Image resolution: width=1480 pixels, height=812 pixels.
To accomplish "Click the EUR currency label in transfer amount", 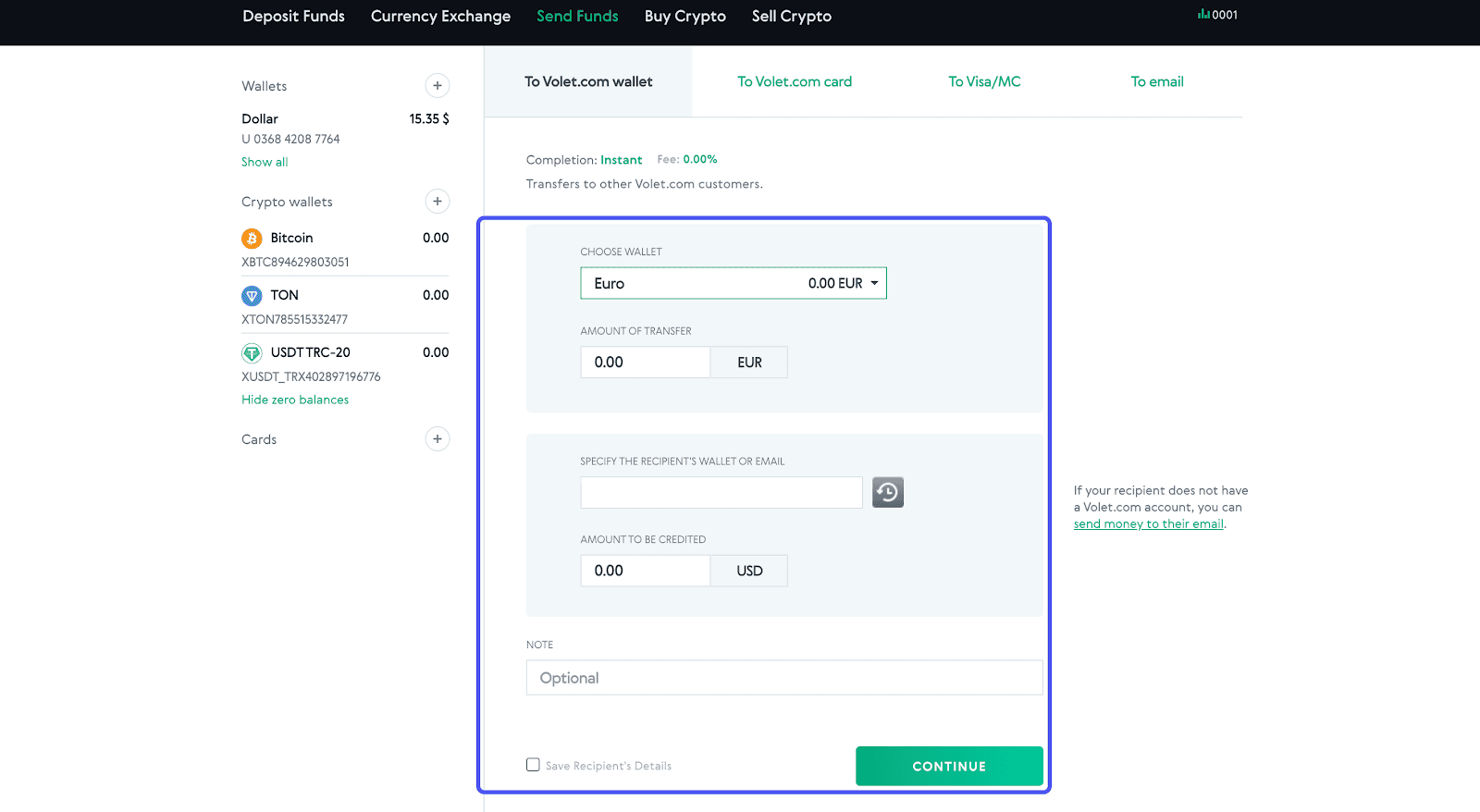I will click(749, 363).
